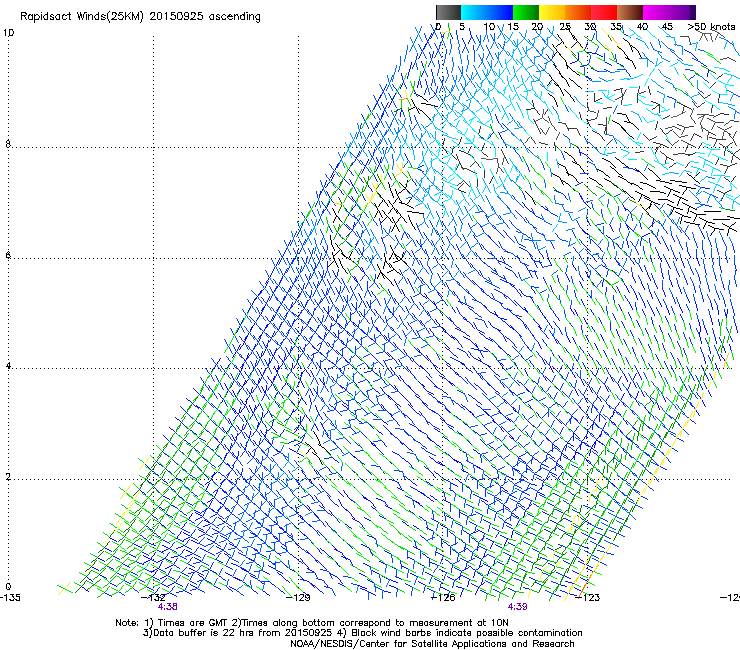Click the longitude label -129

298,598
